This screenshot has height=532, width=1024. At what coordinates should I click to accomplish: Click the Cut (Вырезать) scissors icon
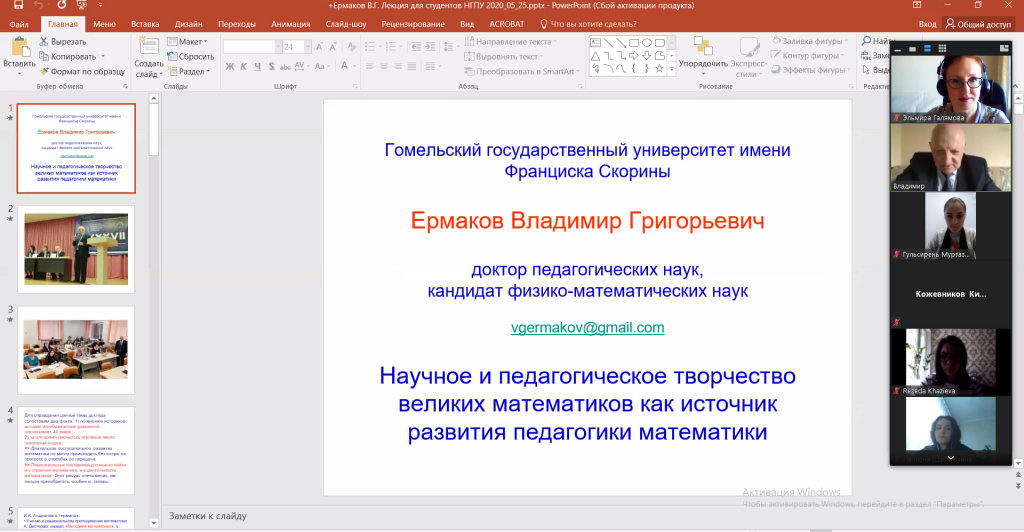(x=45, y=42)
